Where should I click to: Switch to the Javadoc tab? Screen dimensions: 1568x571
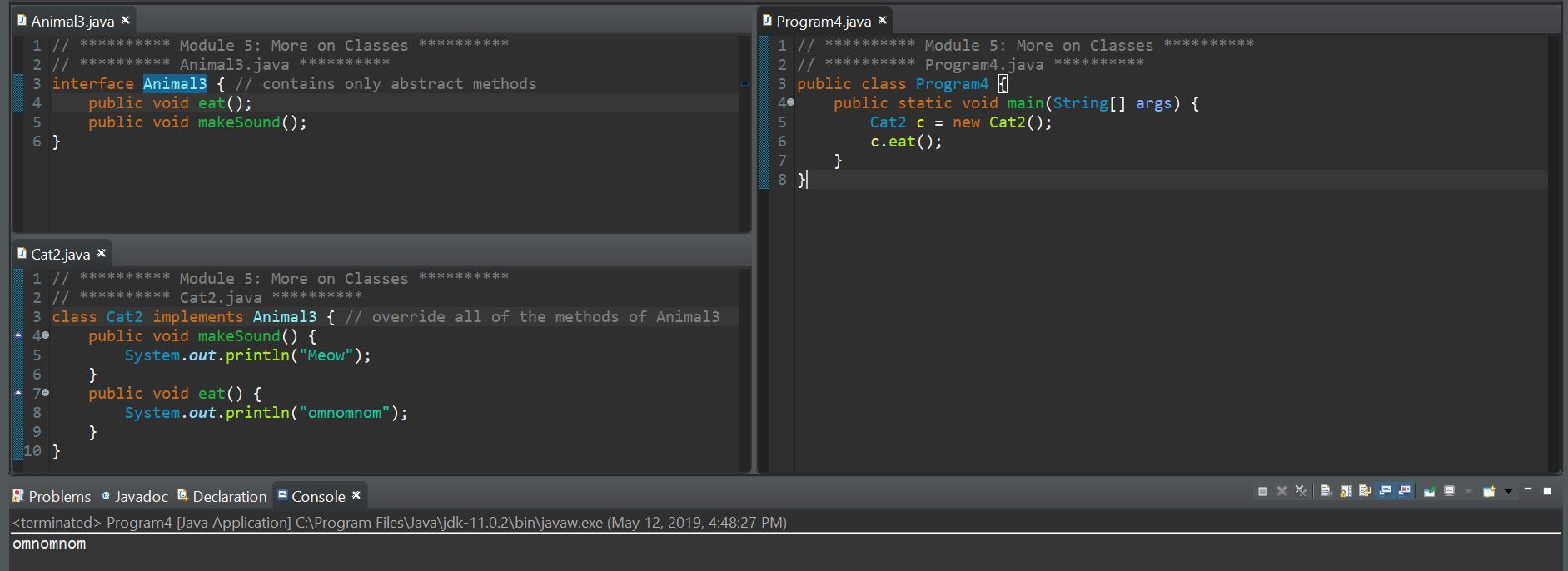135,496
